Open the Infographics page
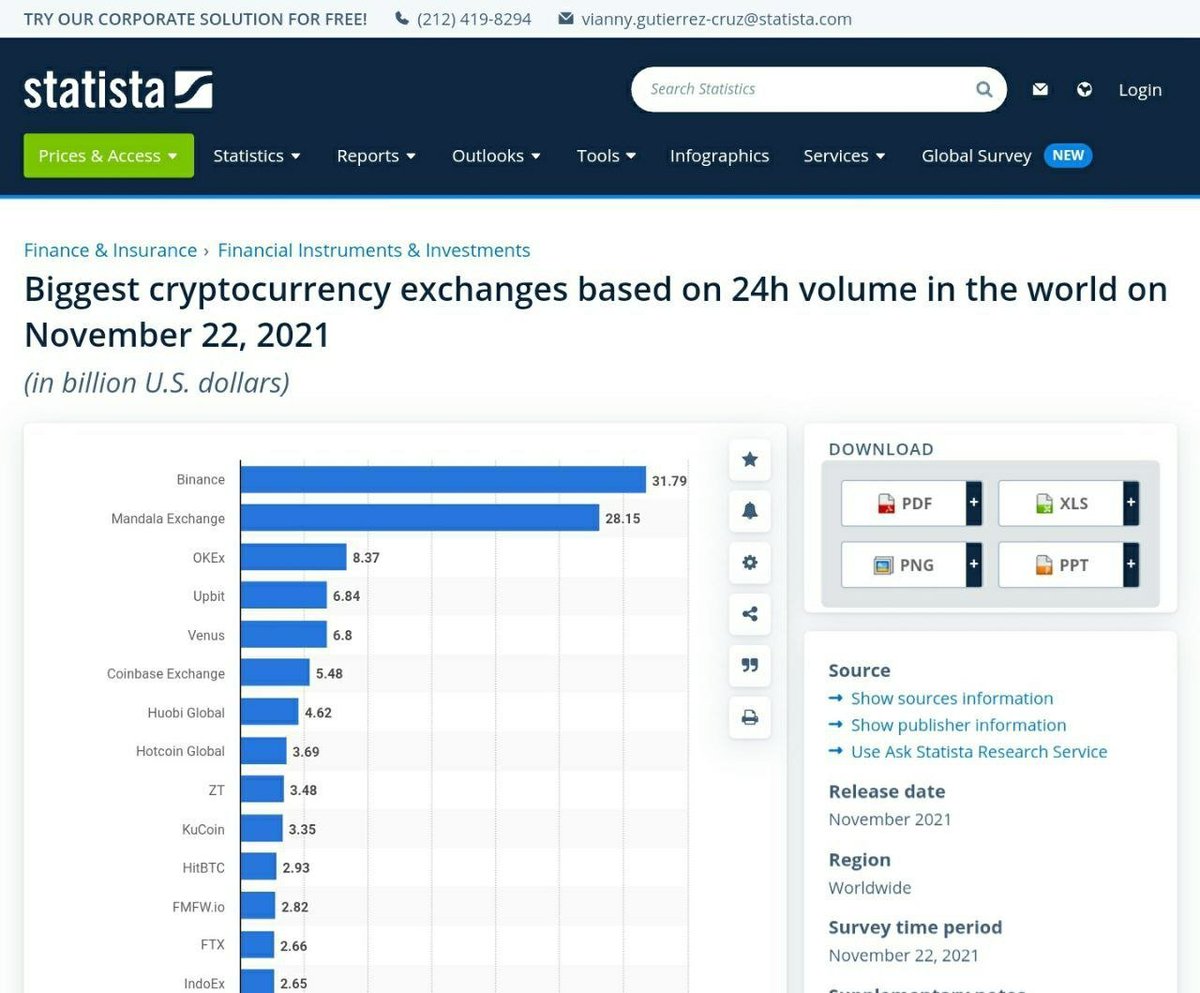The width and height of the screenshot is (1200, 993). 719,156
